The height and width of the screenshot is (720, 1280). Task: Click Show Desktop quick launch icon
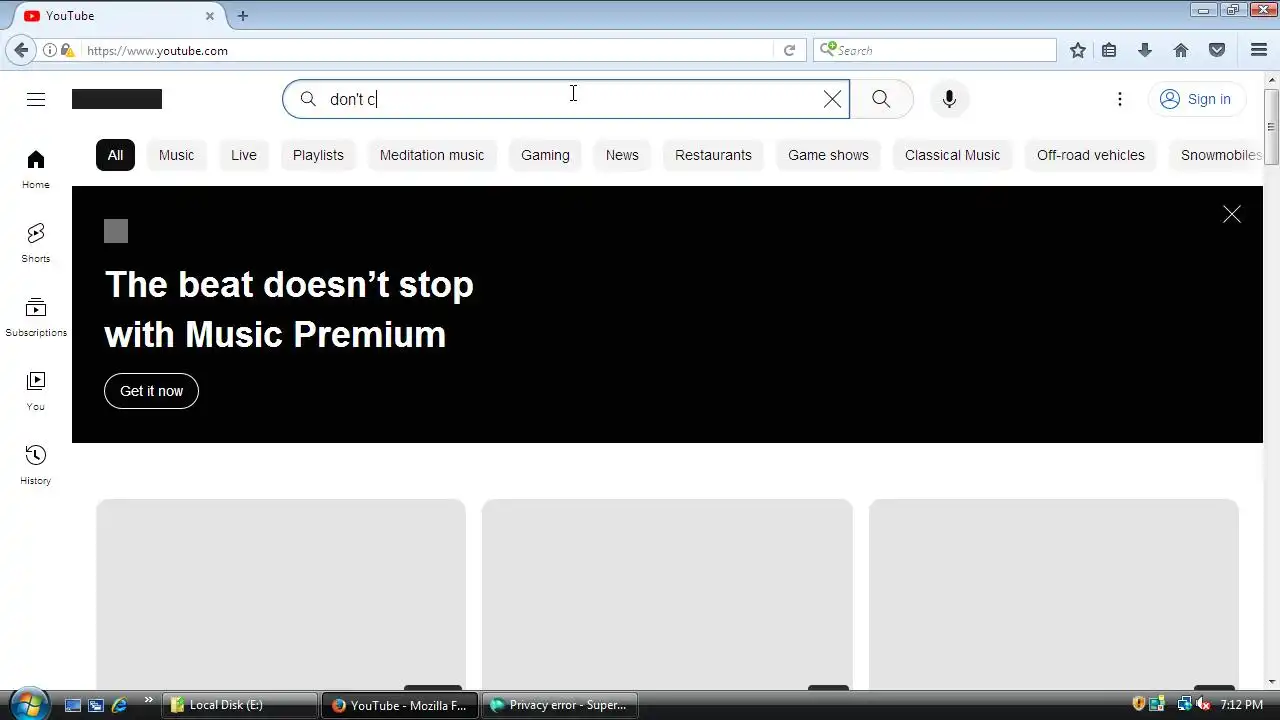pos(72,705)
